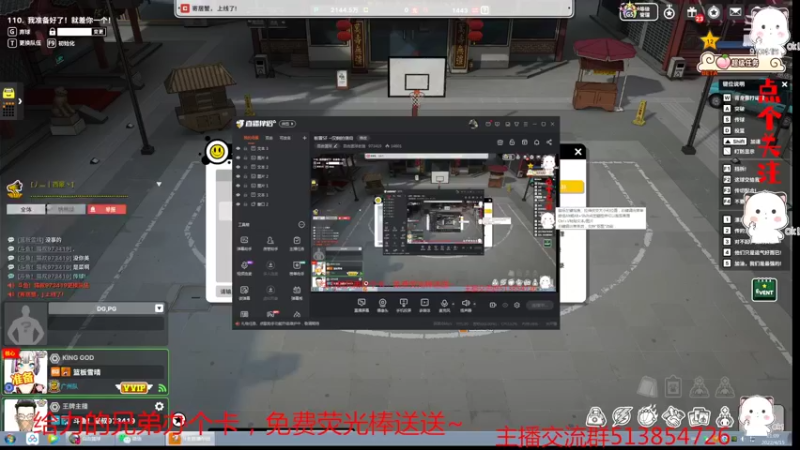Open the toolbox tool with green badge

tap(297, 267)
